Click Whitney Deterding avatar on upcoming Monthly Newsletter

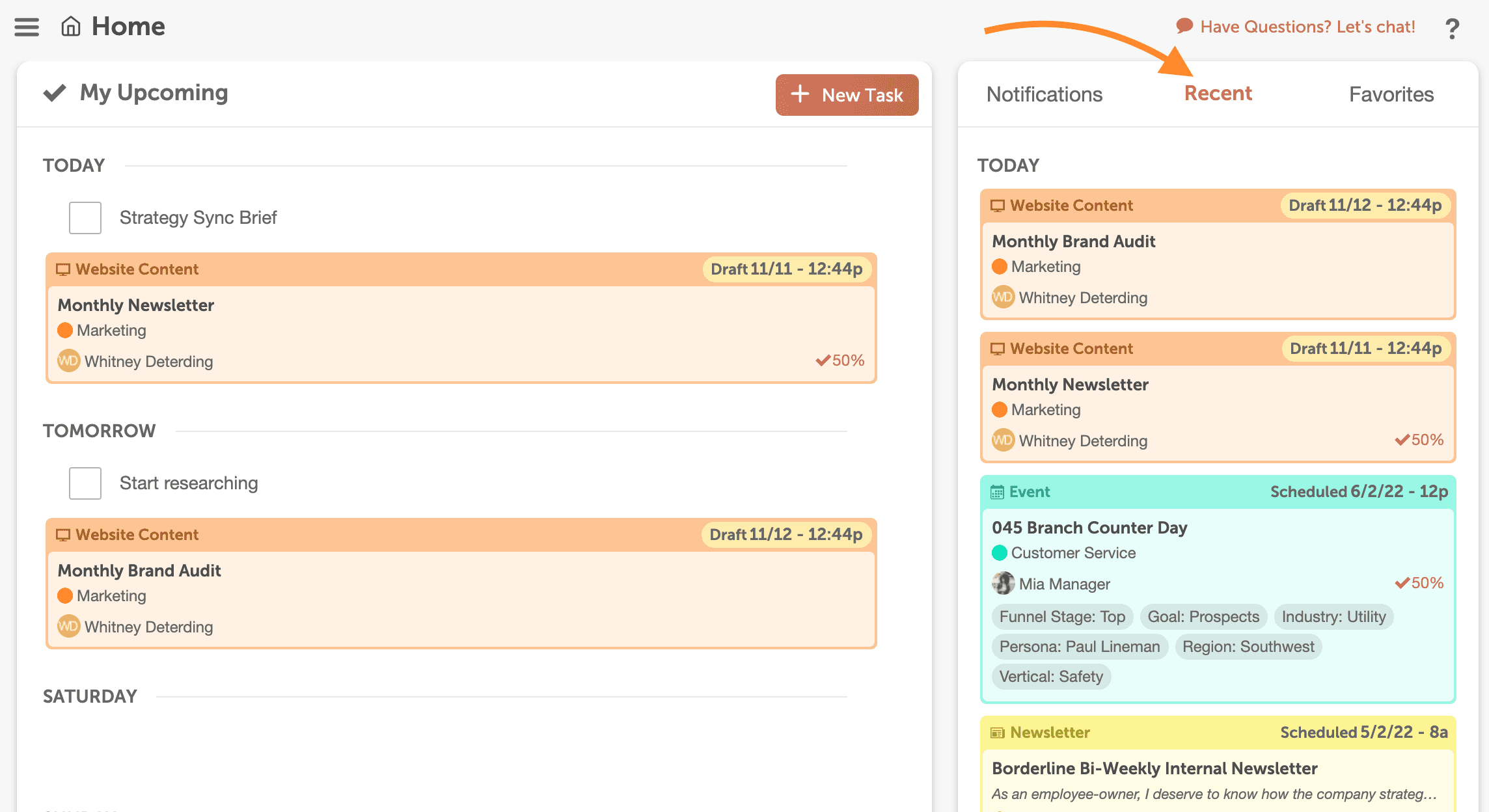[x=68, y=361]
